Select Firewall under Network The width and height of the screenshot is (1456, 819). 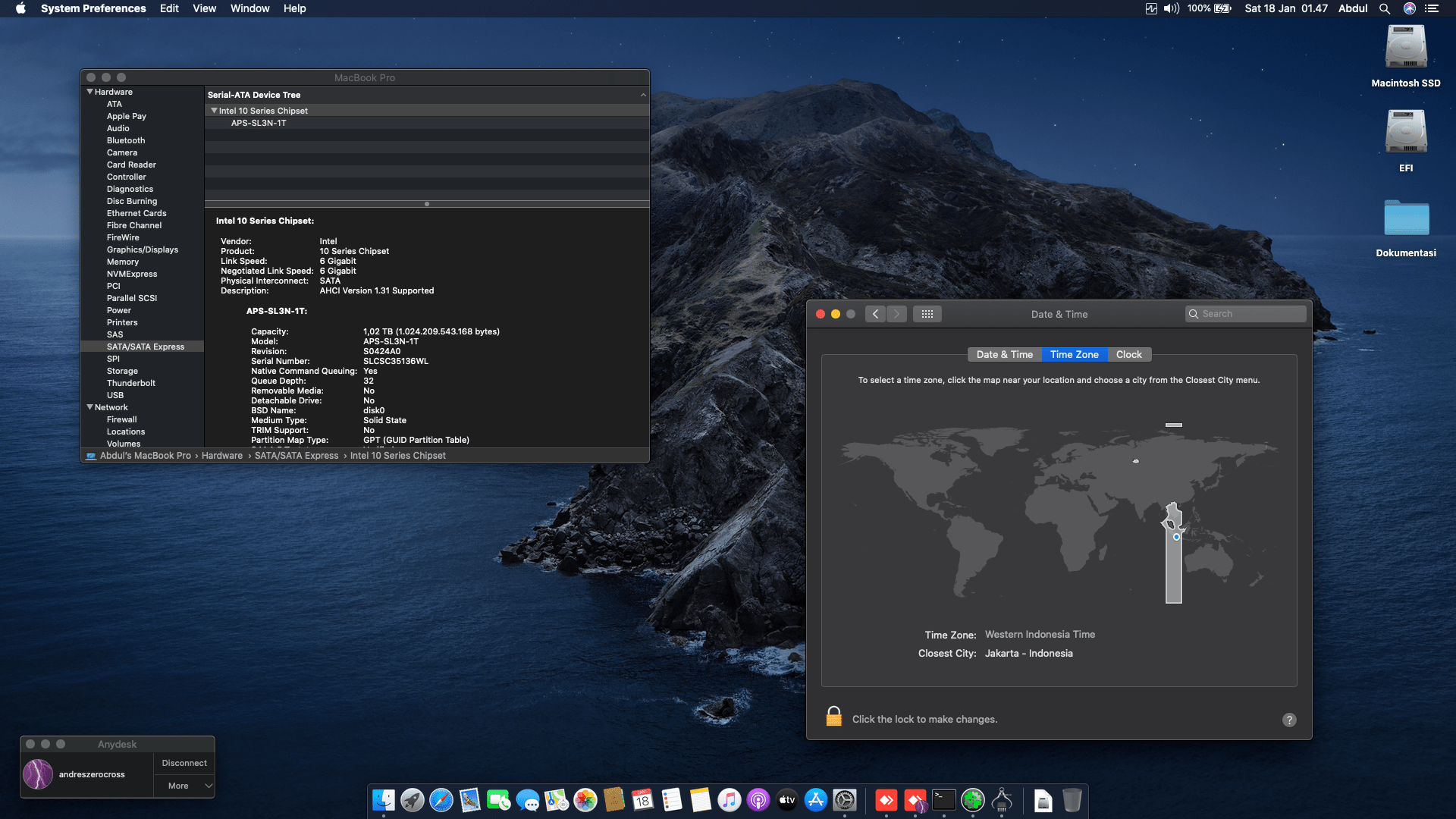121,419
